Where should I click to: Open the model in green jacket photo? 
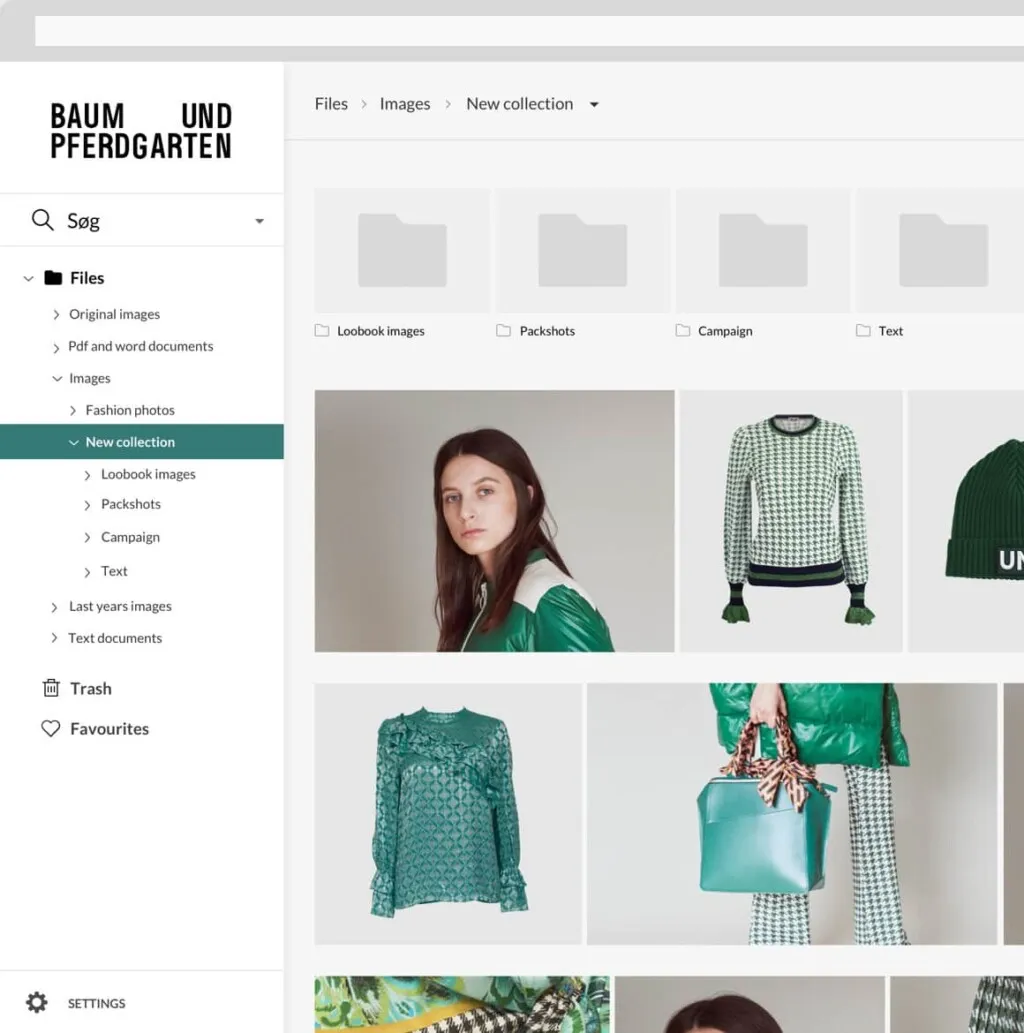coord(494,521)
